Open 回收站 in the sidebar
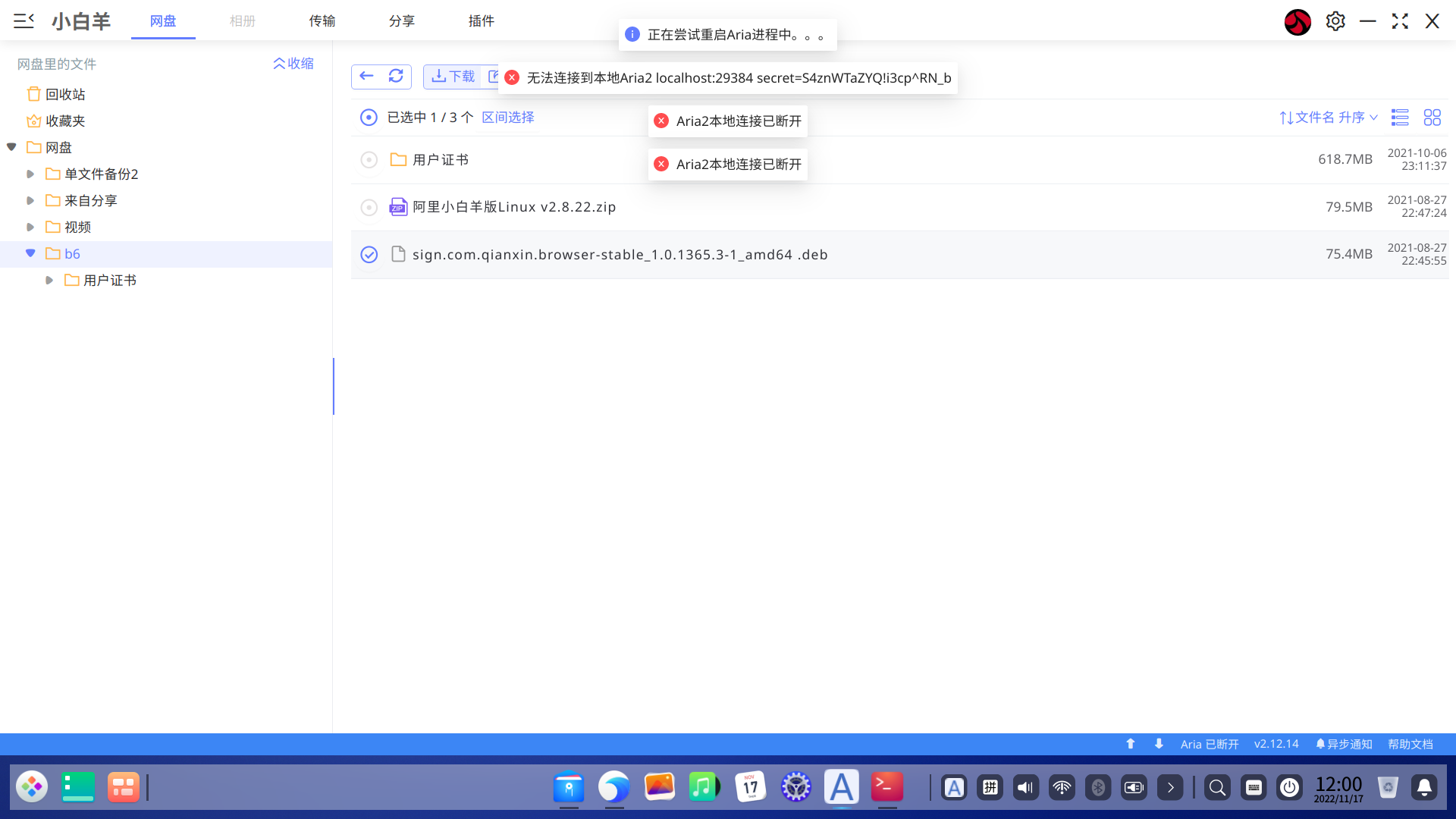The image size is (1456, 819). (x=64, y=95)
